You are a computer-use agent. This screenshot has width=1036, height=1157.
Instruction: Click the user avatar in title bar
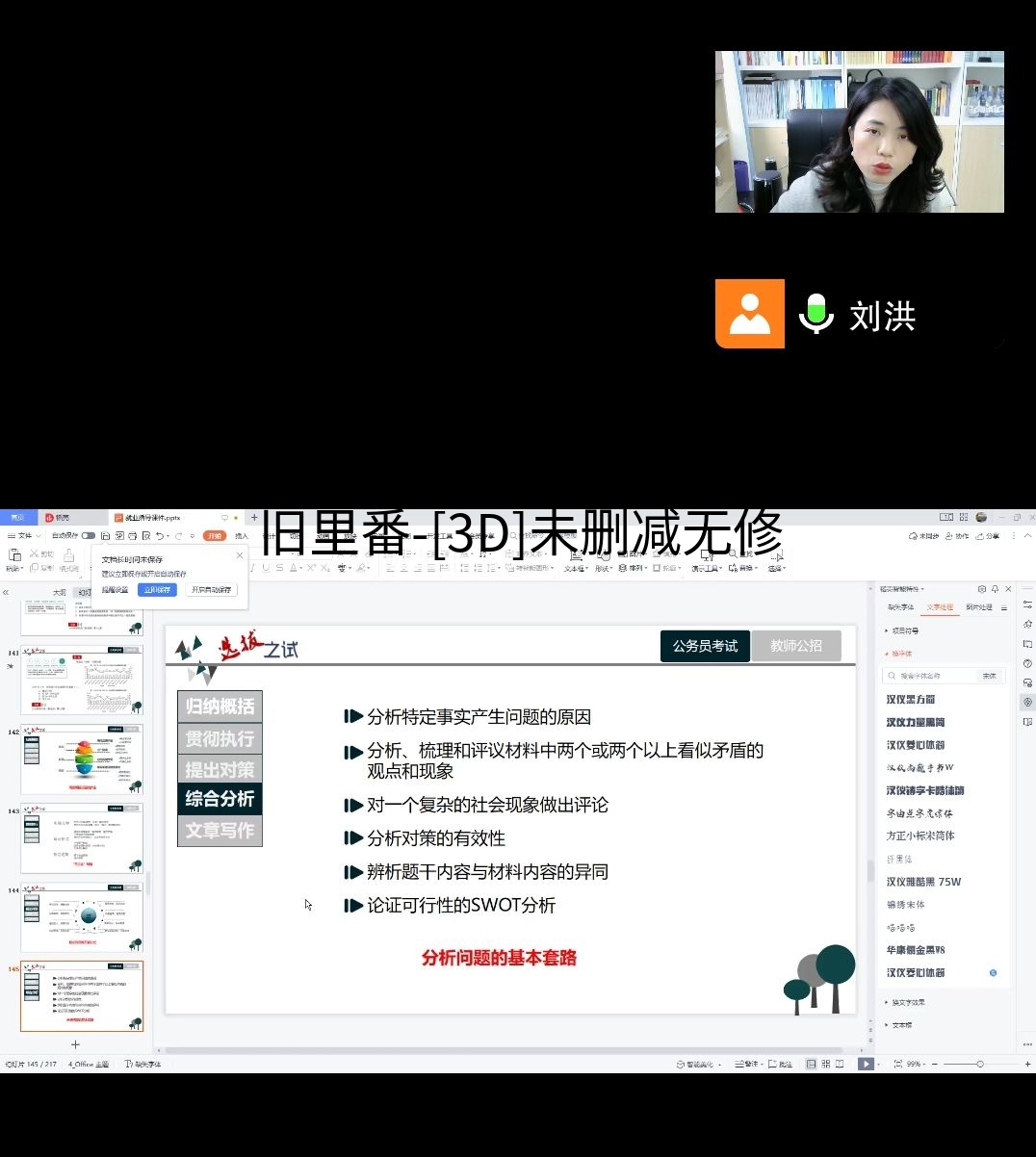tap(981, 517)
